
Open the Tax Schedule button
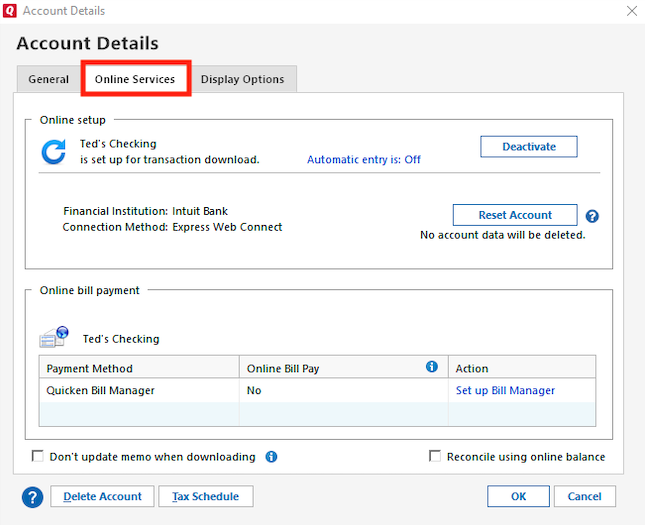[206, 496]
